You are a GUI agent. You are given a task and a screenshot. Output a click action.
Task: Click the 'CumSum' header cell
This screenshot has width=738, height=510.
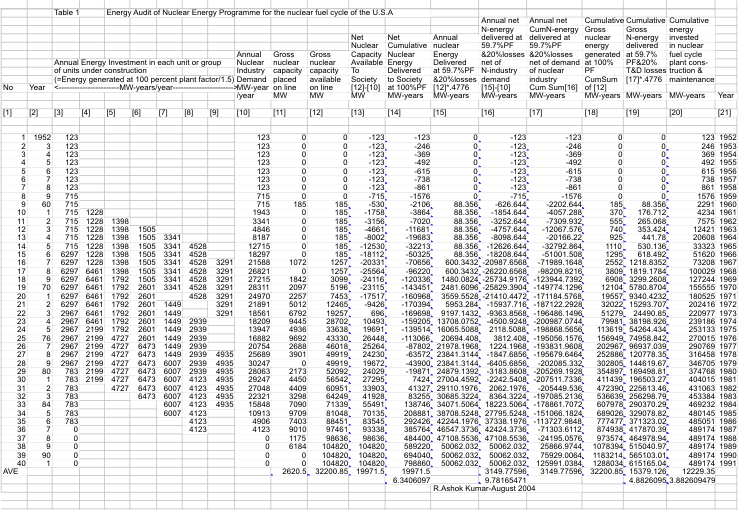(597, 79)
